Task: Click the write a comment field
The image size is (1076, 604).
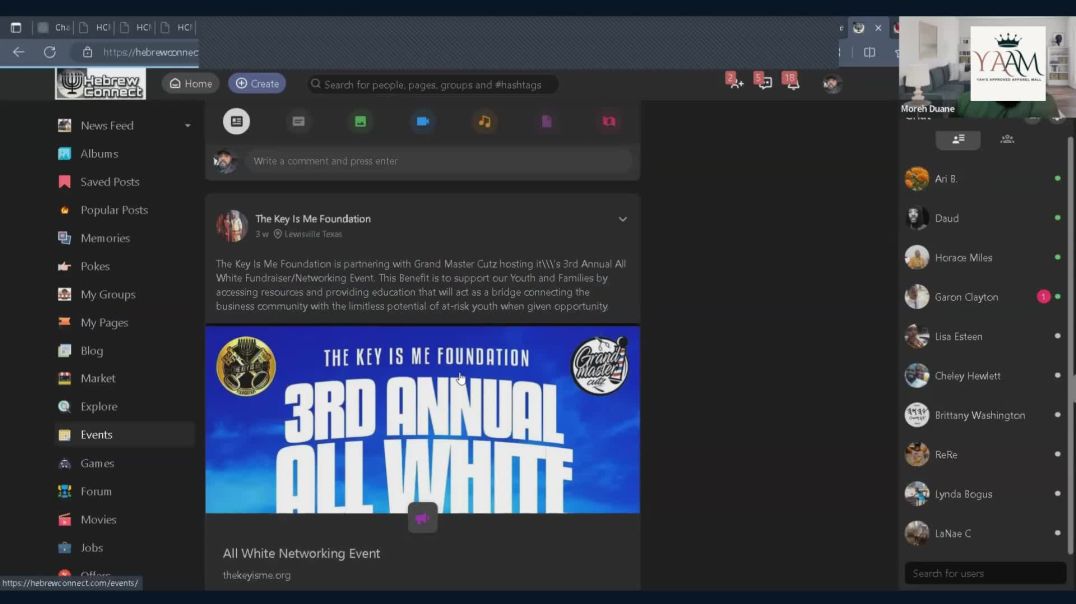Action: [439, 161]
